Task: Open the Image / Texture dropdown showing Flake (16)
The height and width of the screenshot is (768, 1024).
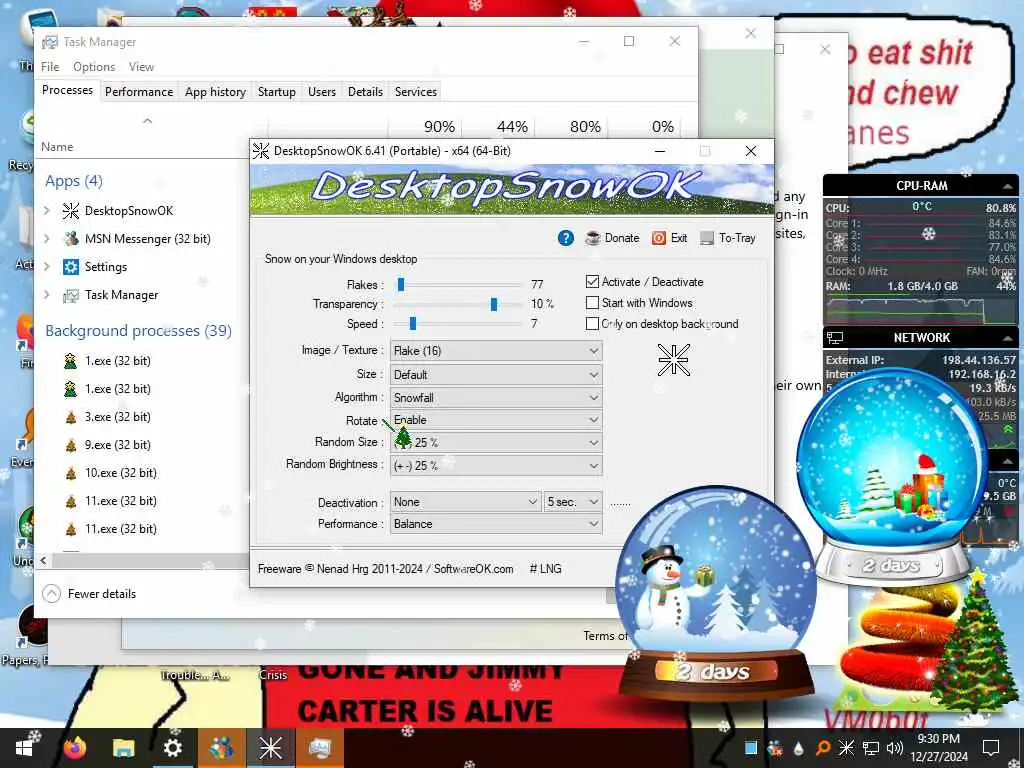Action: [x=496, y=351]
